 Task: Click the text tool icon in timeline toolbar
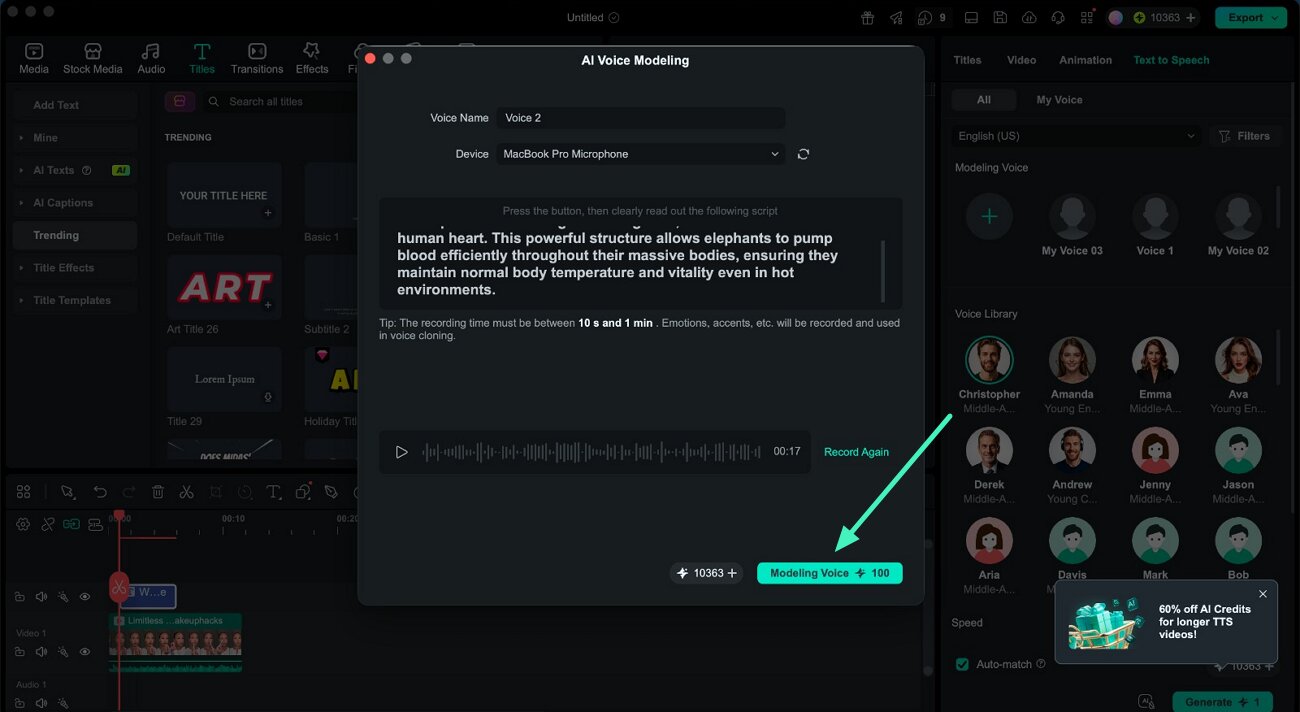[273, 492]
